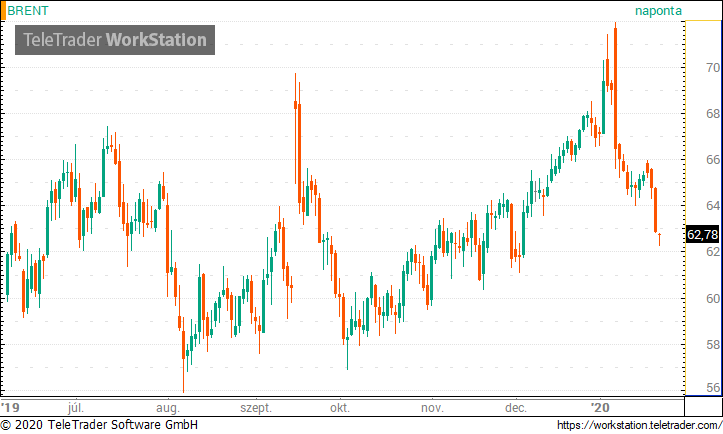
Task: Click the 'szept.' date axis label
Action: (x=256, y=408)
